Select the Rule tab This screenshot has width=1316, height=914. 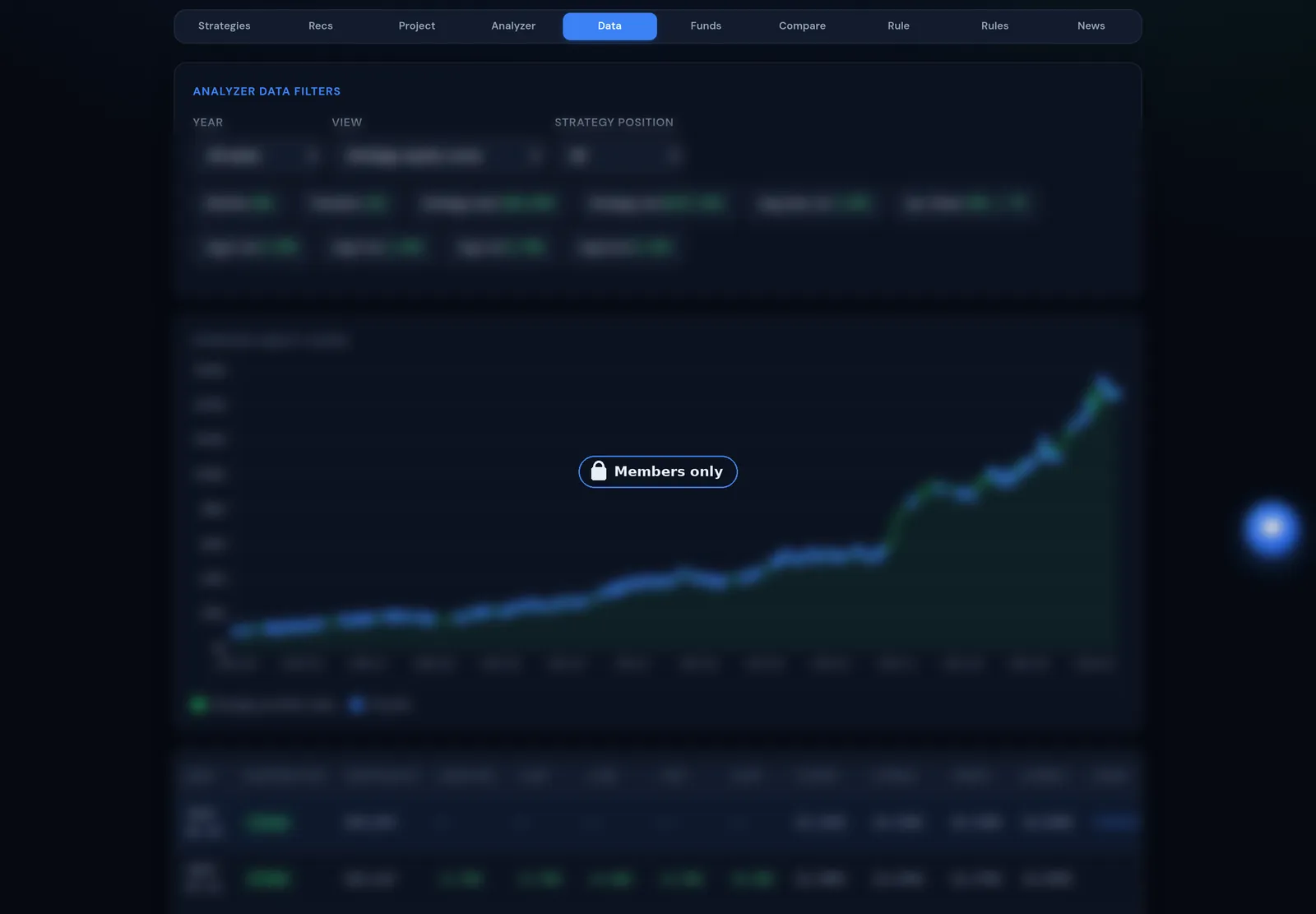pos(898,26)
